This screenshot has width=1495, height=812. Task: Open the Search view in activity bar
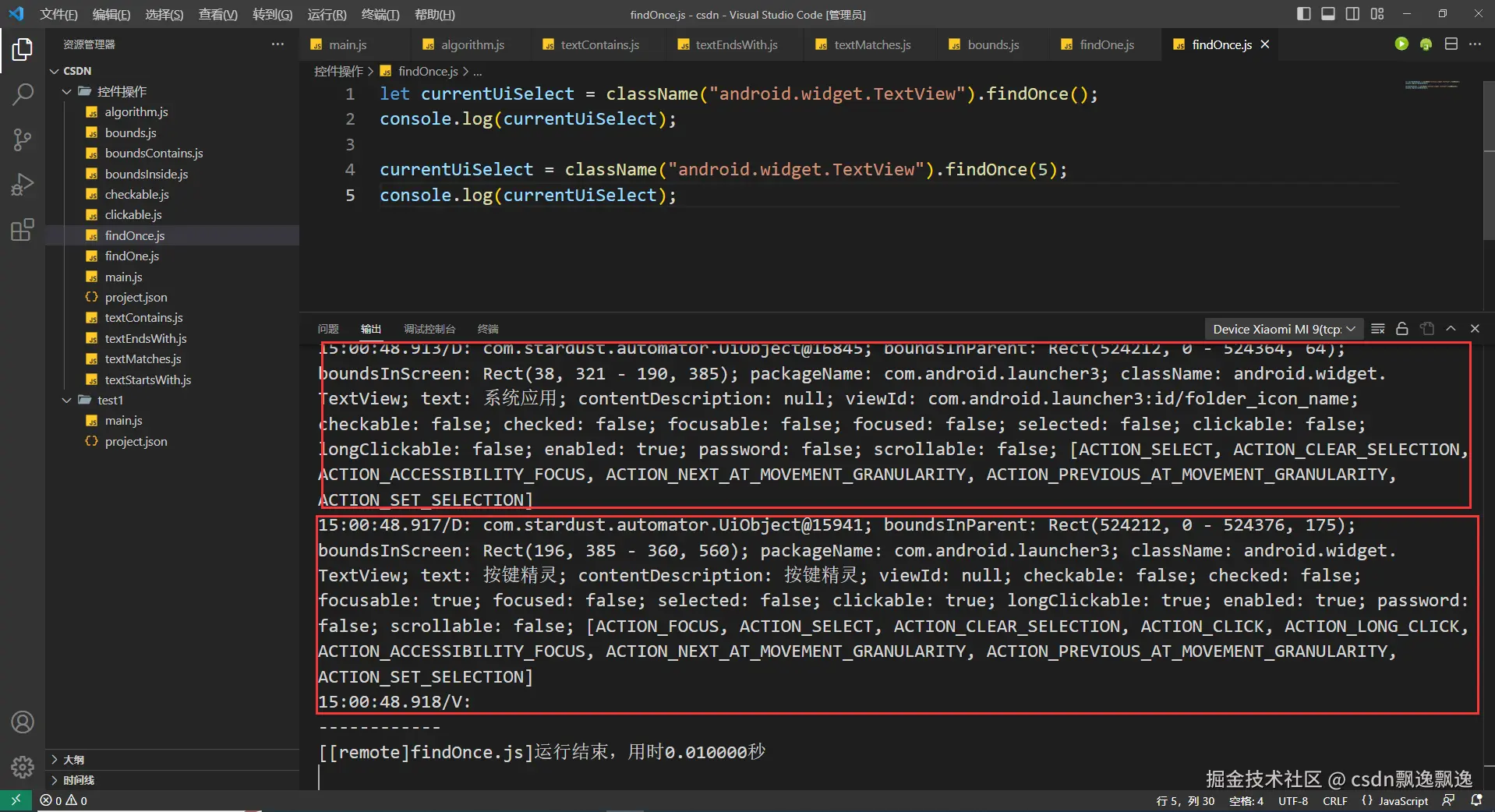(x=23, y=94)
